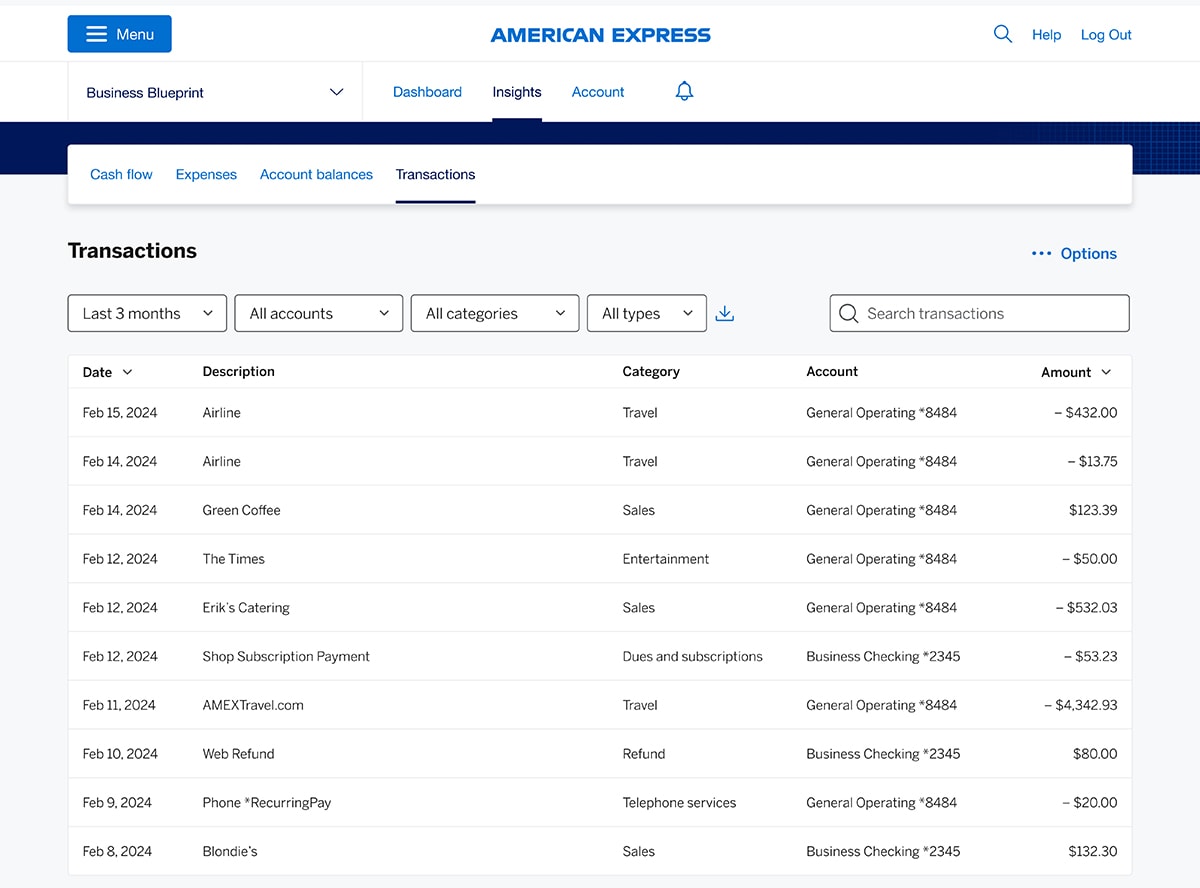Screen dimensions: 1200x888
Task: Open the Account balances tab
Action: pyautogui.click(x=316, y=174)
